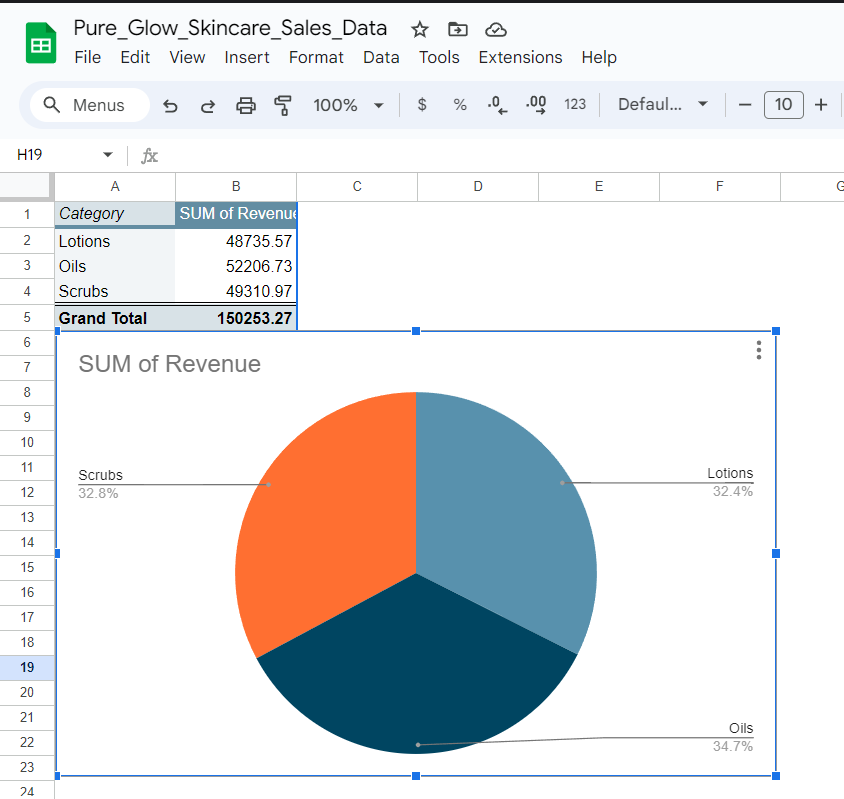Viewport: 844px width, 799px height.
Task: Check the cloud document status icon
Action: [495, 30]
